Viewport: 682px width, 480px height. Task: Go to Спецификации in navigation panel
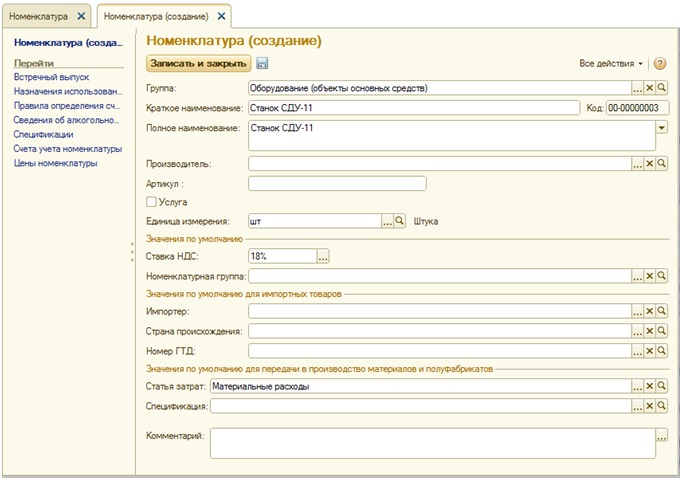pos(43,134)
